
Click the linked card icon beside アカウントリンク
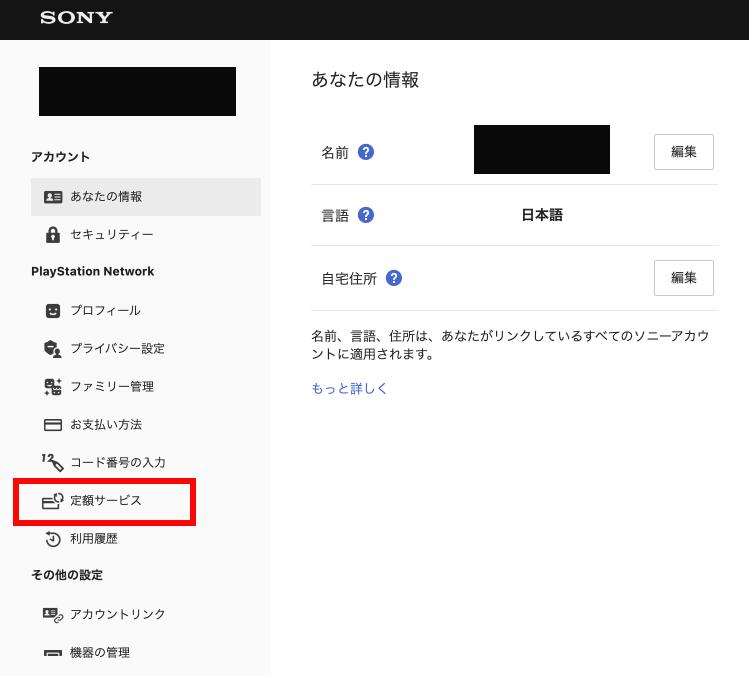[53, 615]
